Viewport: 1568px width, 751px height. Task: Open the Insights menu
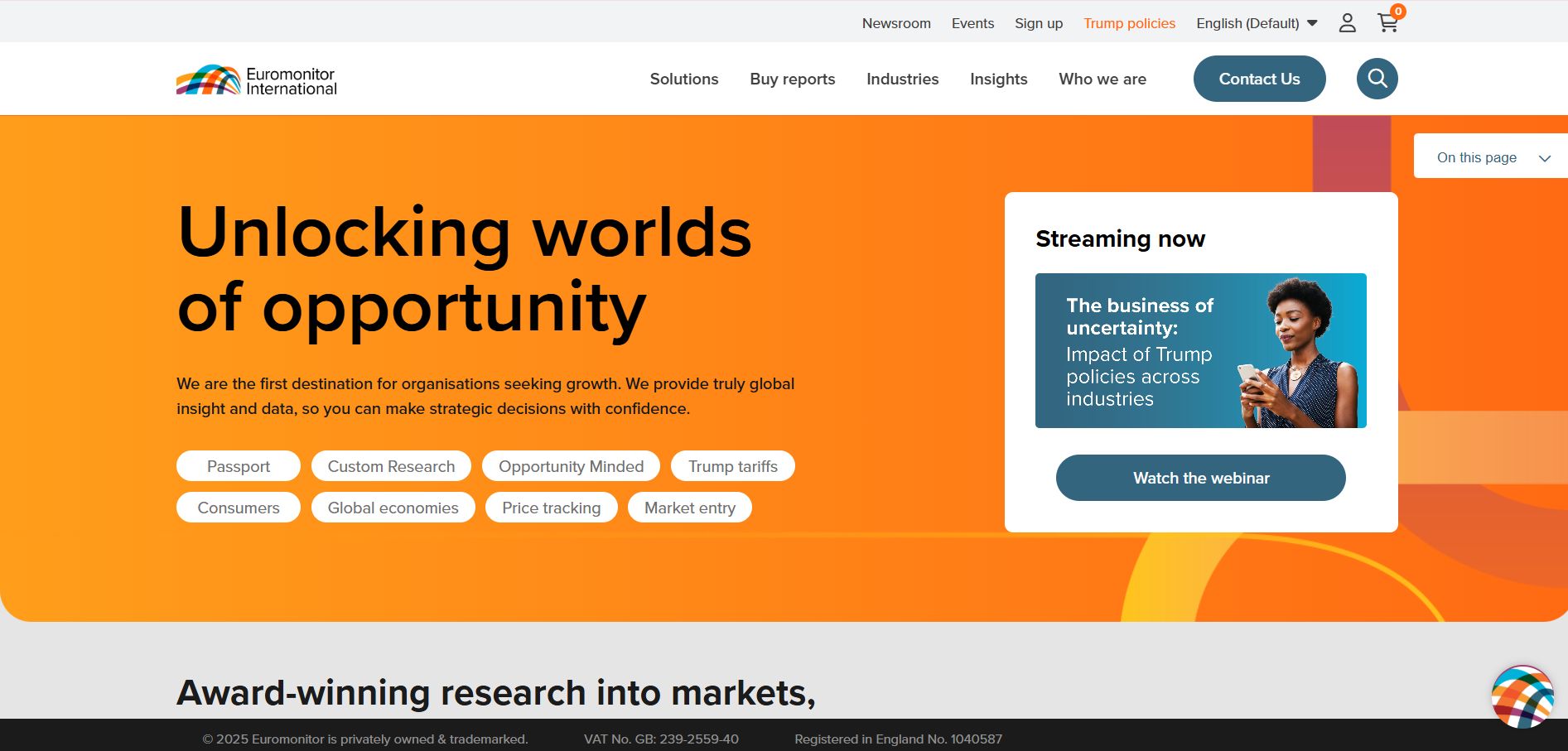pos(998,79)
